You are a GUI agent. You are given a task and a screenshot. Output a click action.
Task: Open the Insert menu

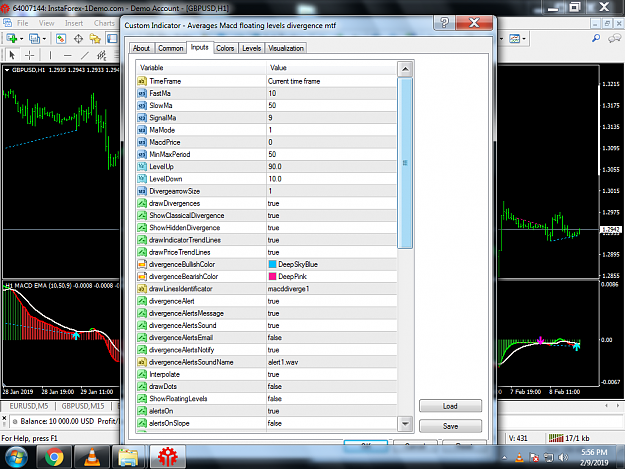(74, 23)
